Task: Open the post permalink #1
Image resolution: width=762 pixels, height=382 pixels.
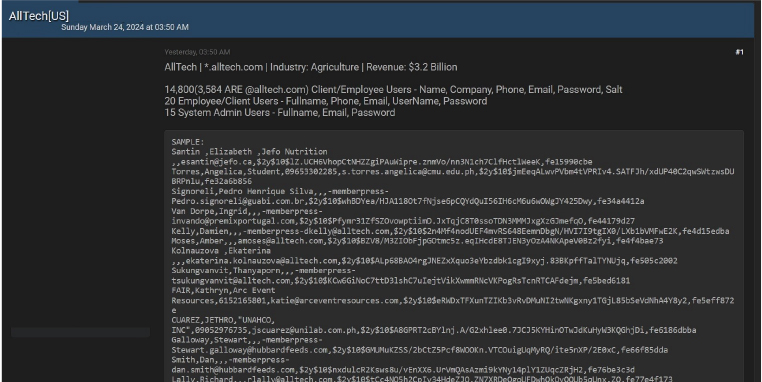Action: coord(739,52)
